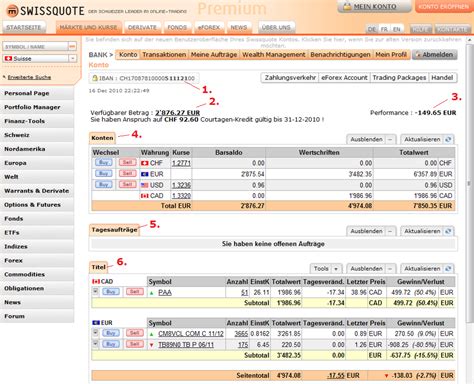The image size is (474, 384).
Task: Click the Handel button
Action: point(442,78)
